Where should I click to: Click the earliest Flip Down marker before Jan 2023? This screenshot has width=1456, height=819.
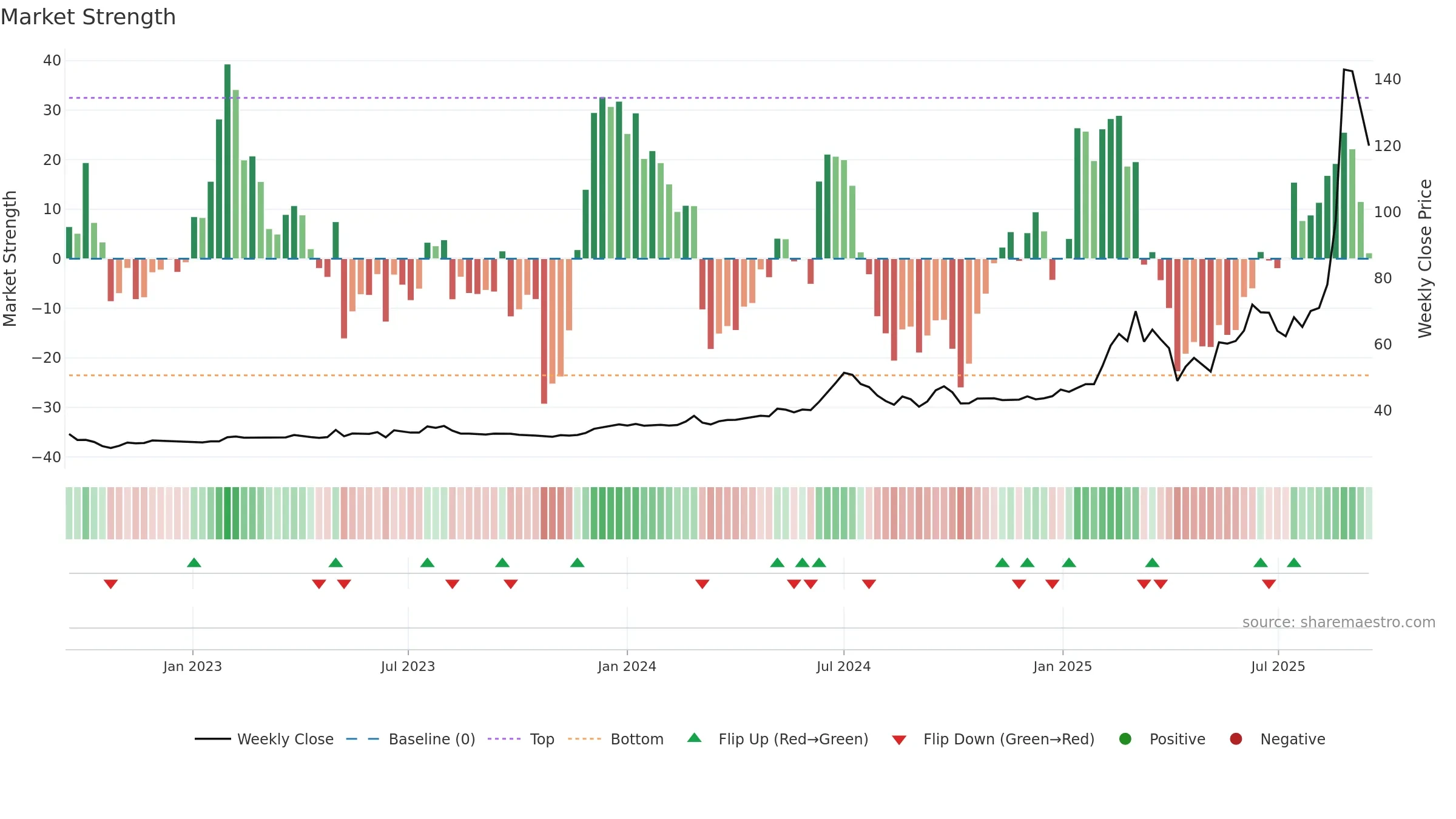110,584
